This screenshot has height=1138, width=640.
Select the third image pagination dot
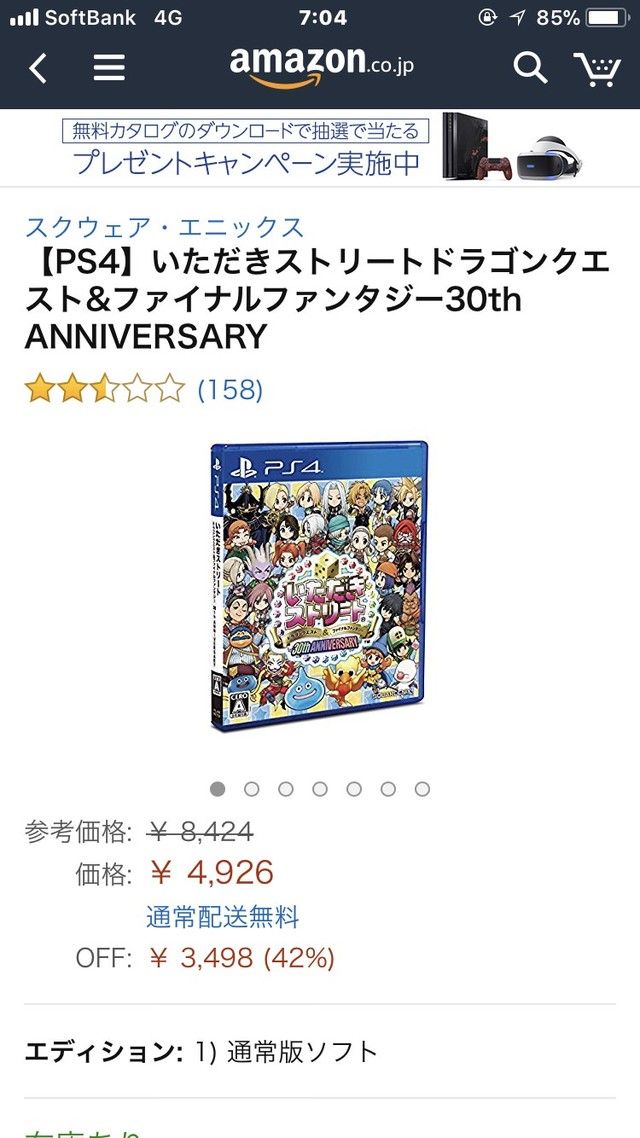(x=285, y=789)
